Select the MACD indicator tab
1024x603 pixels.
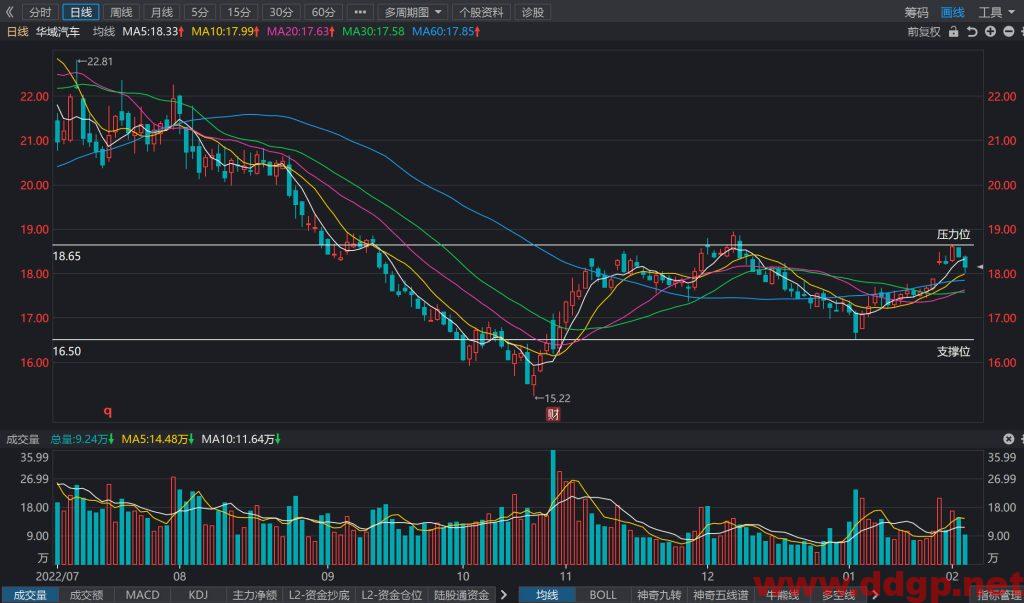coord(142,595)
